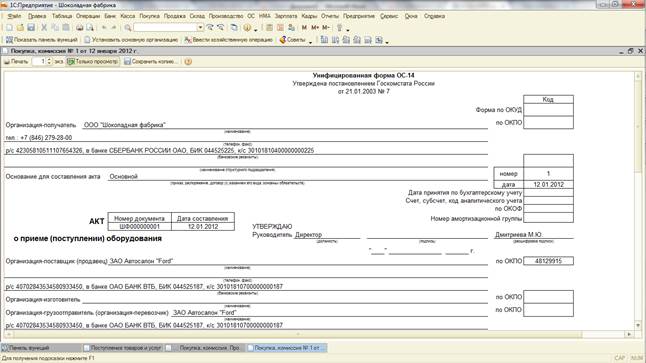Click the Redo arrow icon
This screenshot has height=363, width=646.
(114, 28)
